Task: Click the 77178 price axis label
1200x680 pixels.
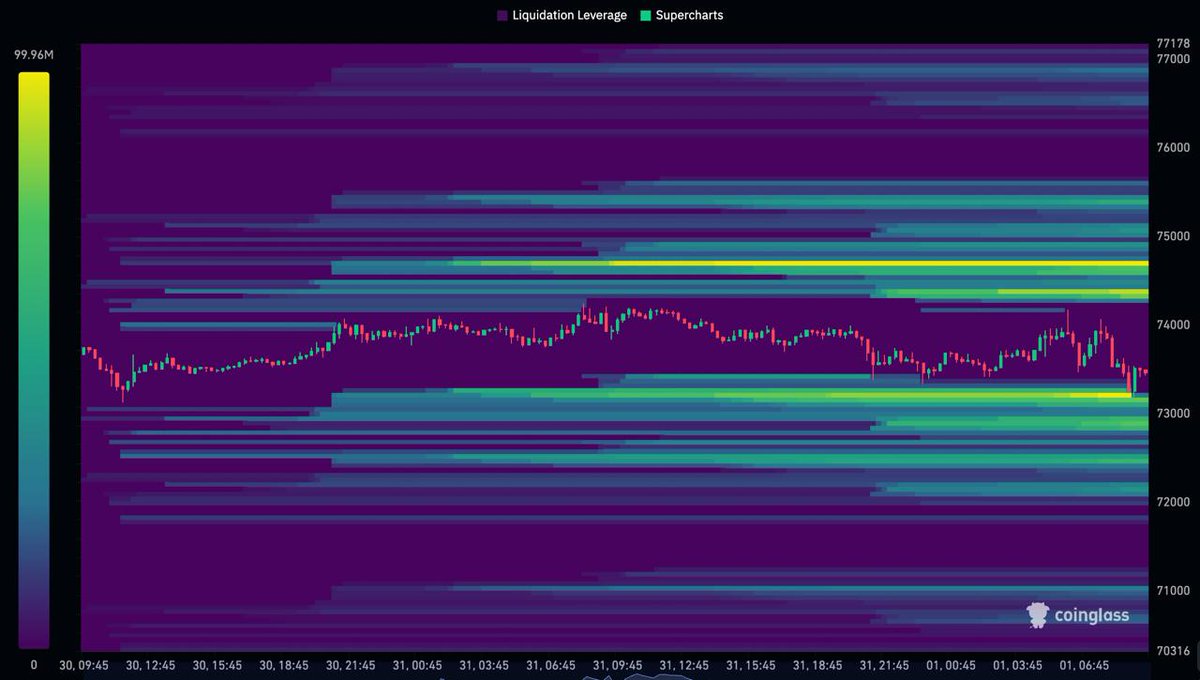Action: tap(1172, 44)
